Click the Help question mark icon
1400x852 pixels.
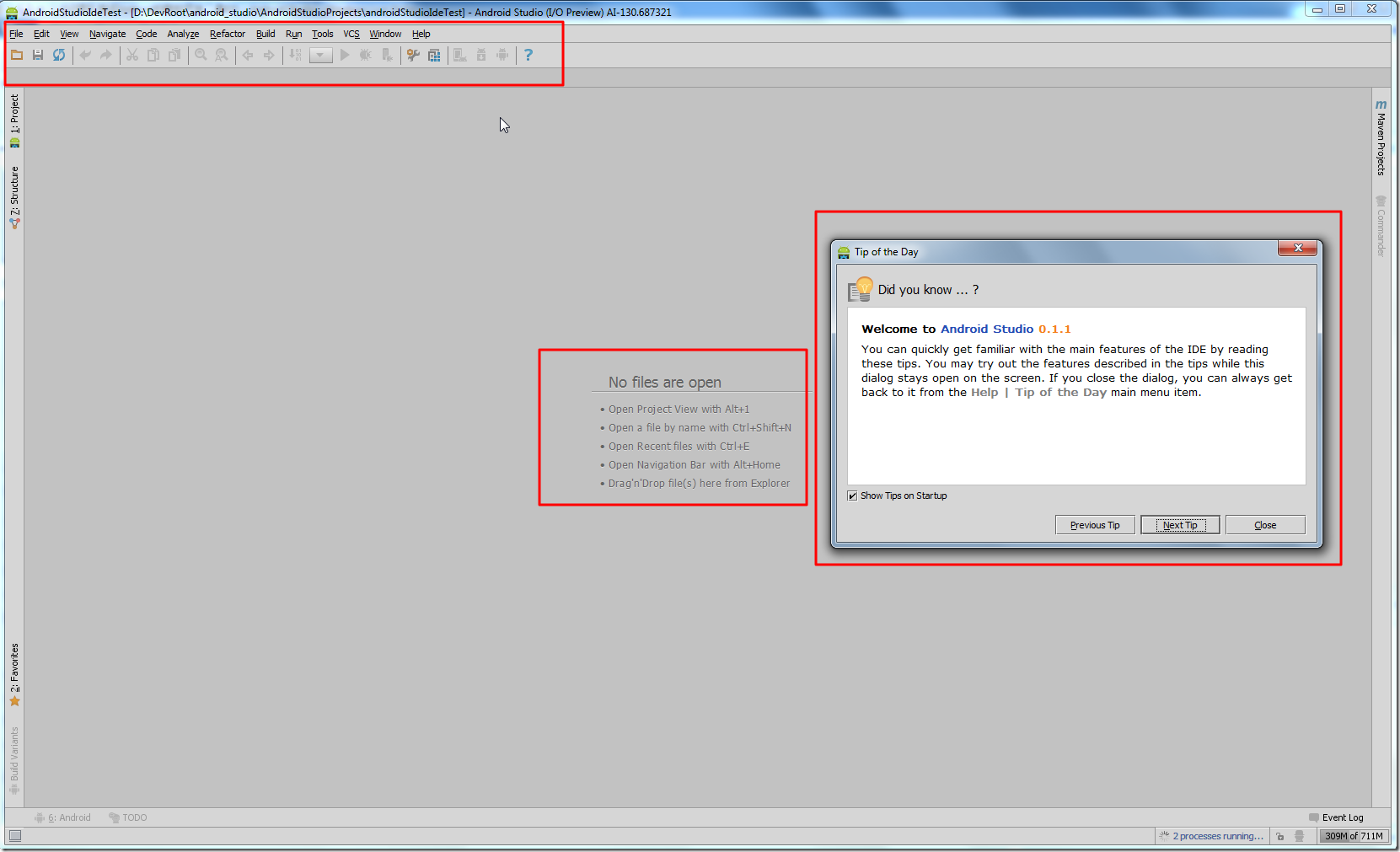528,55
